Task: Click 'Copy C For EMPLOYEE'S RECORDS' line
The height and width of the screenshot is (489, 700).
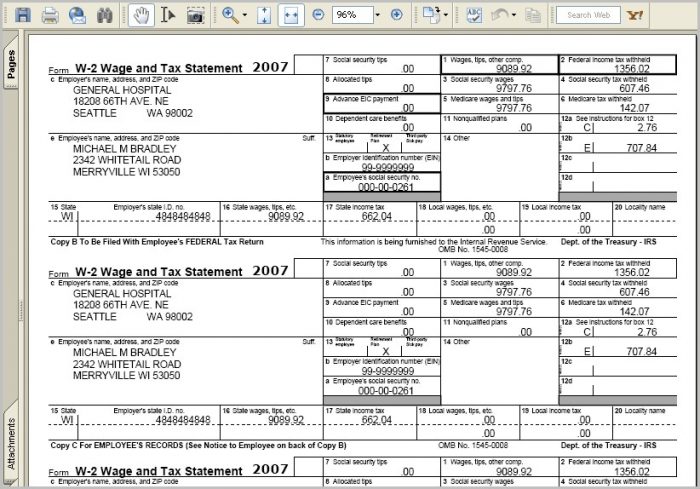Action: click(198, 445)
